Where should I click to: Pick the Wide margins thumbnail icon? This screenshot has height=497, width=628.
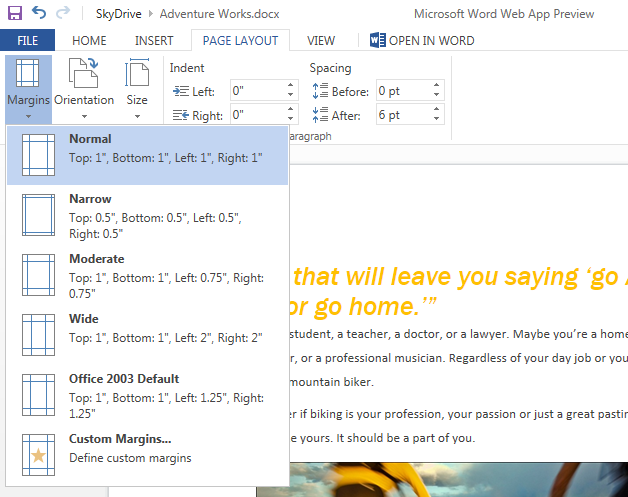[x=38, y=335]
